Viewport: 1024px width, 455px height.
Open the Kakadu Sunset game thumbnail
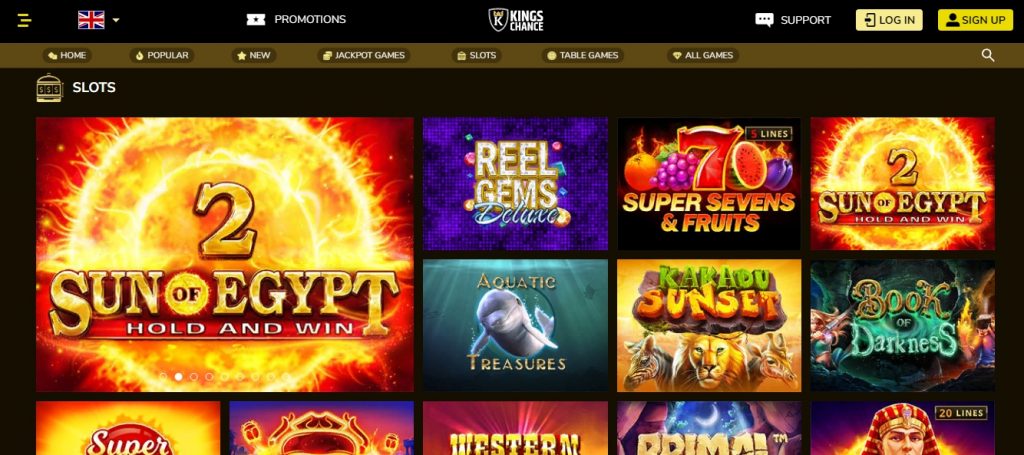709,326
